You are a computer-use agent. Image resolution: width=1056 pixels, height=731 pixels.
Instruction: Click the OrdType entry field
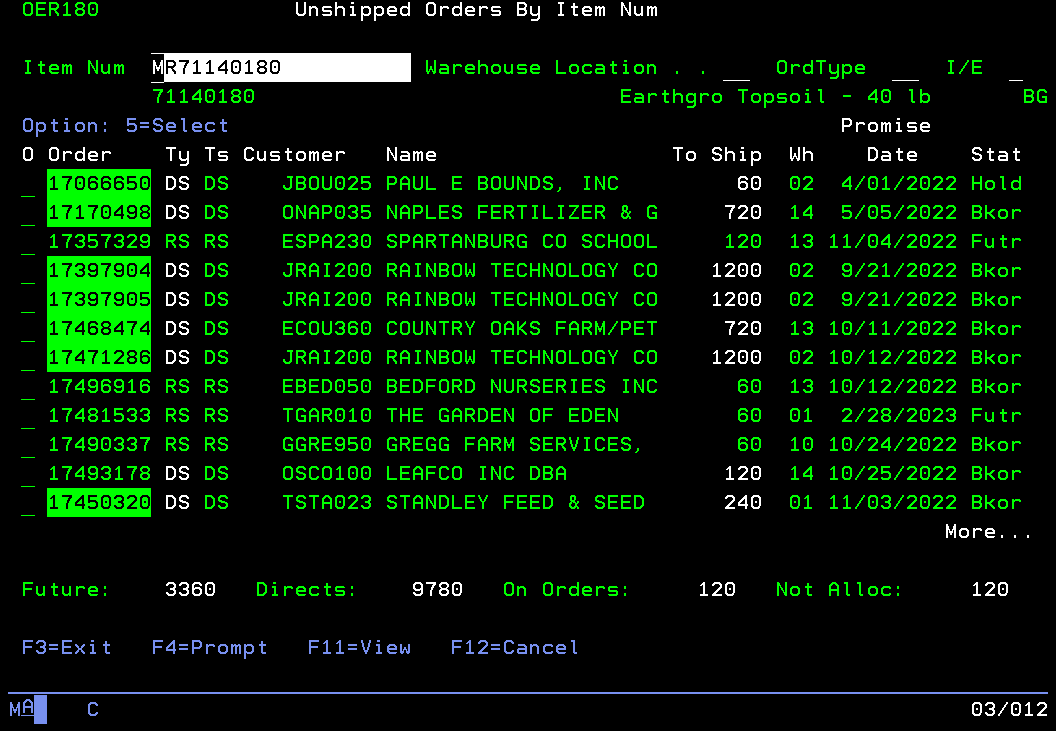pos(905,69)
